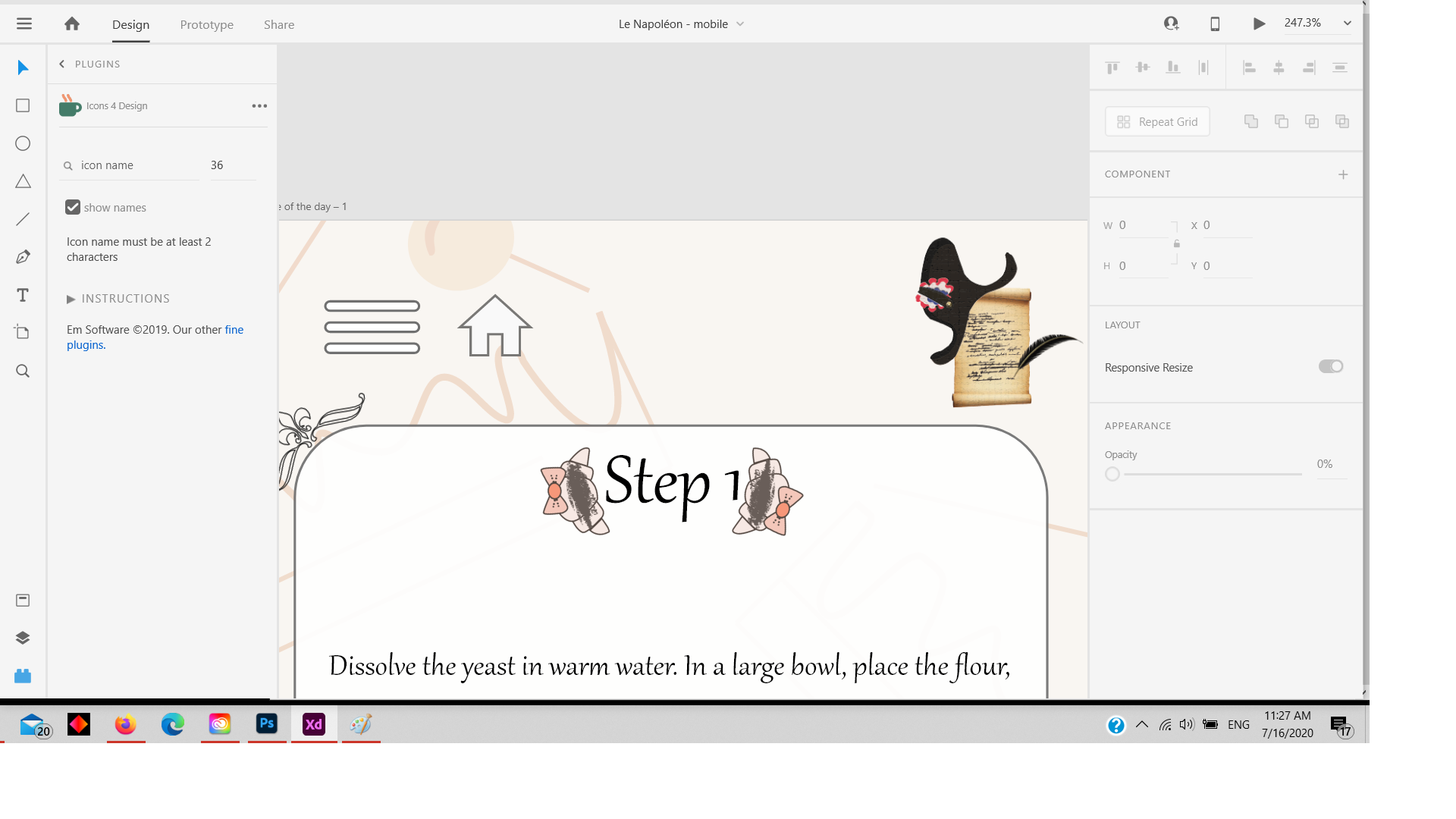Select the Polygon tool
This screenshot has width=1456, height=819.
click(23, 181)
